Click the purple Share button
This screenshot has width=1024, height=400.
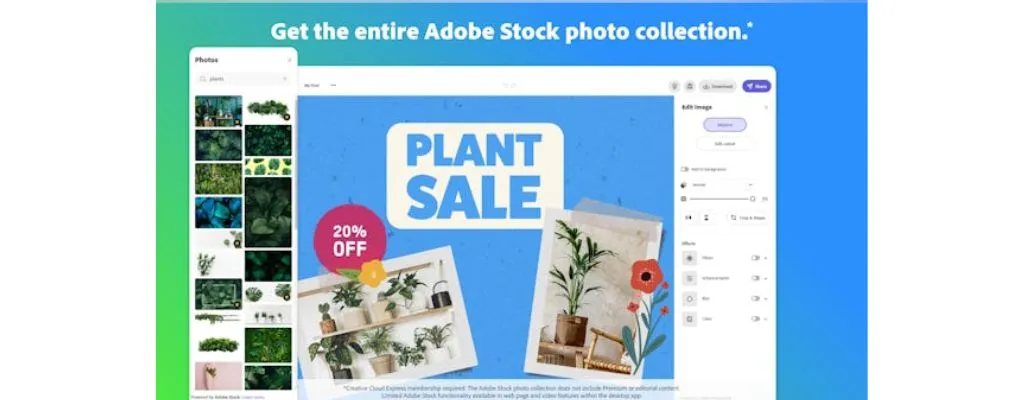coord(756,86)
